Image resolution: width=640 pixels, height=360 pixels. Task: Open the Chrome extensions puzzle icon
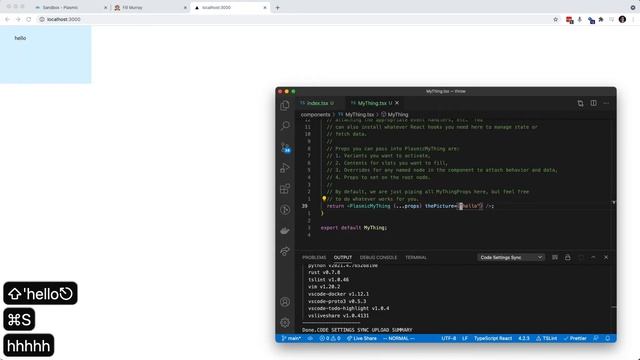(601, 19)
